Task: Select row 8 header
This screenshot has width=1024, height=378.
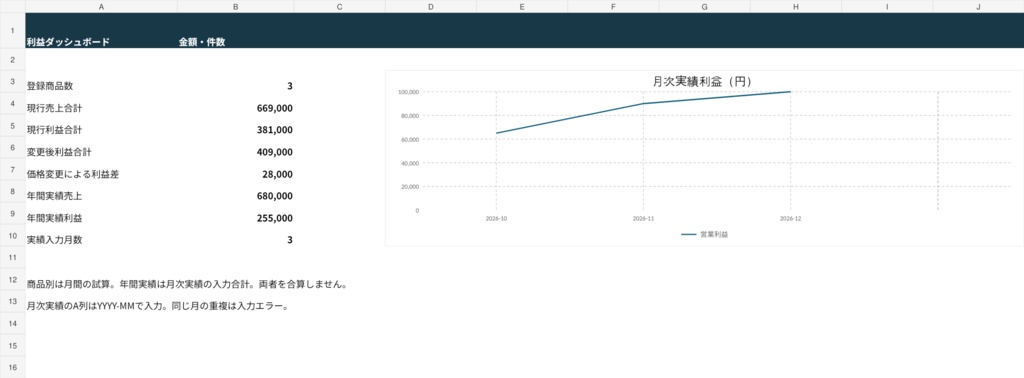Action: click(x=12, y=191)
